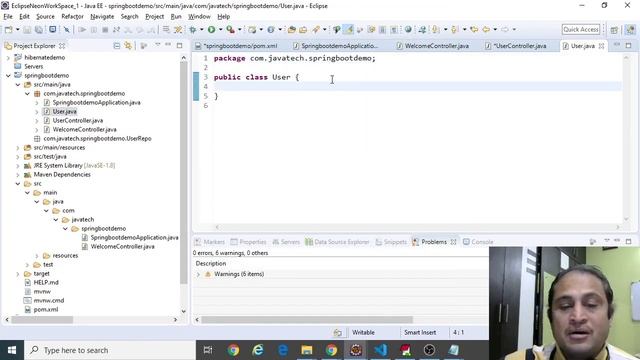This screenshot has width=640, height=360.
Task: Close the User.java editor tab
Action: pos(601,46)
